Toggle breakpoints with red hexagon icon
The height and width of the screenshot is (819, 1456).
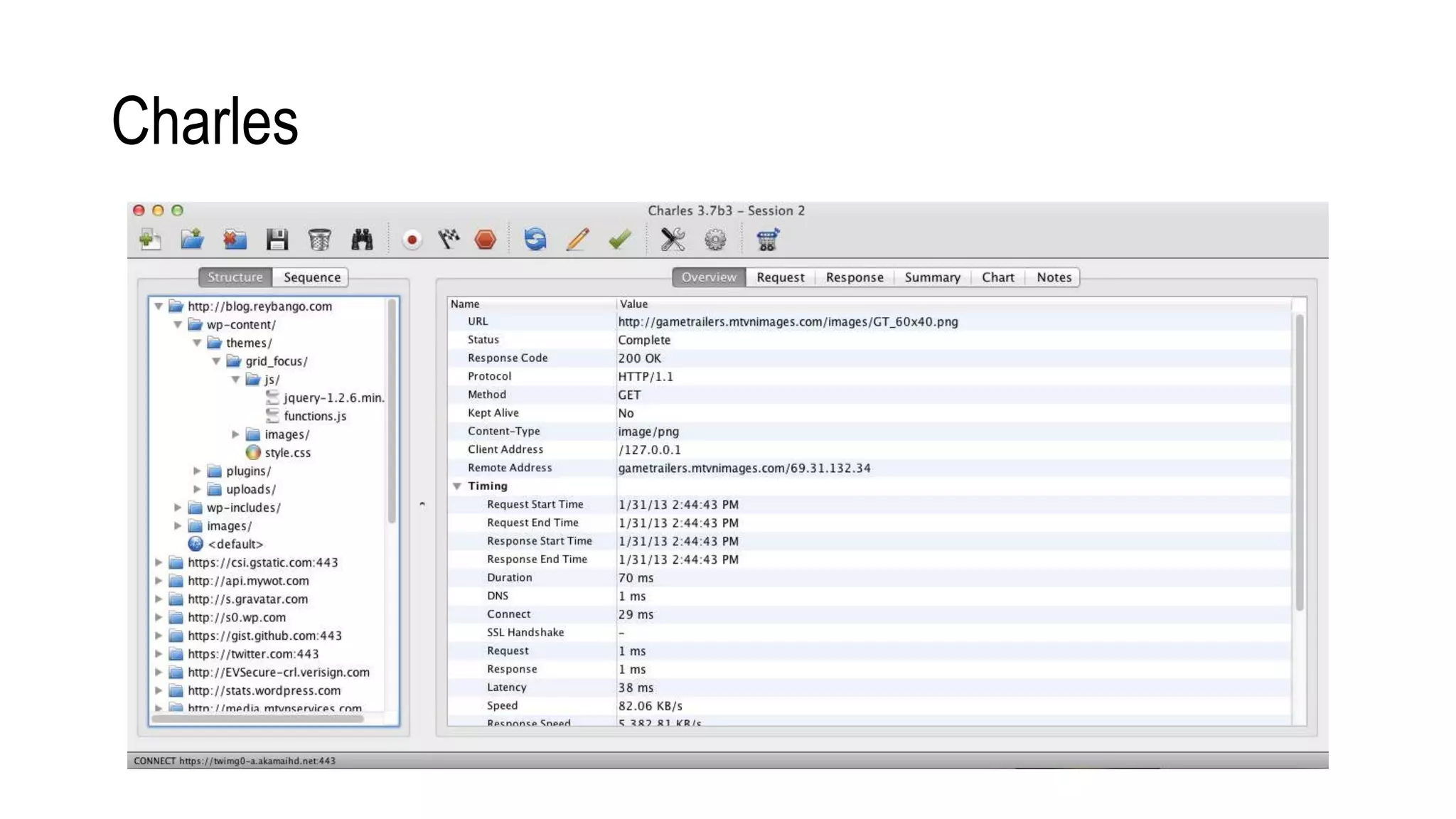tap(486, 240)
